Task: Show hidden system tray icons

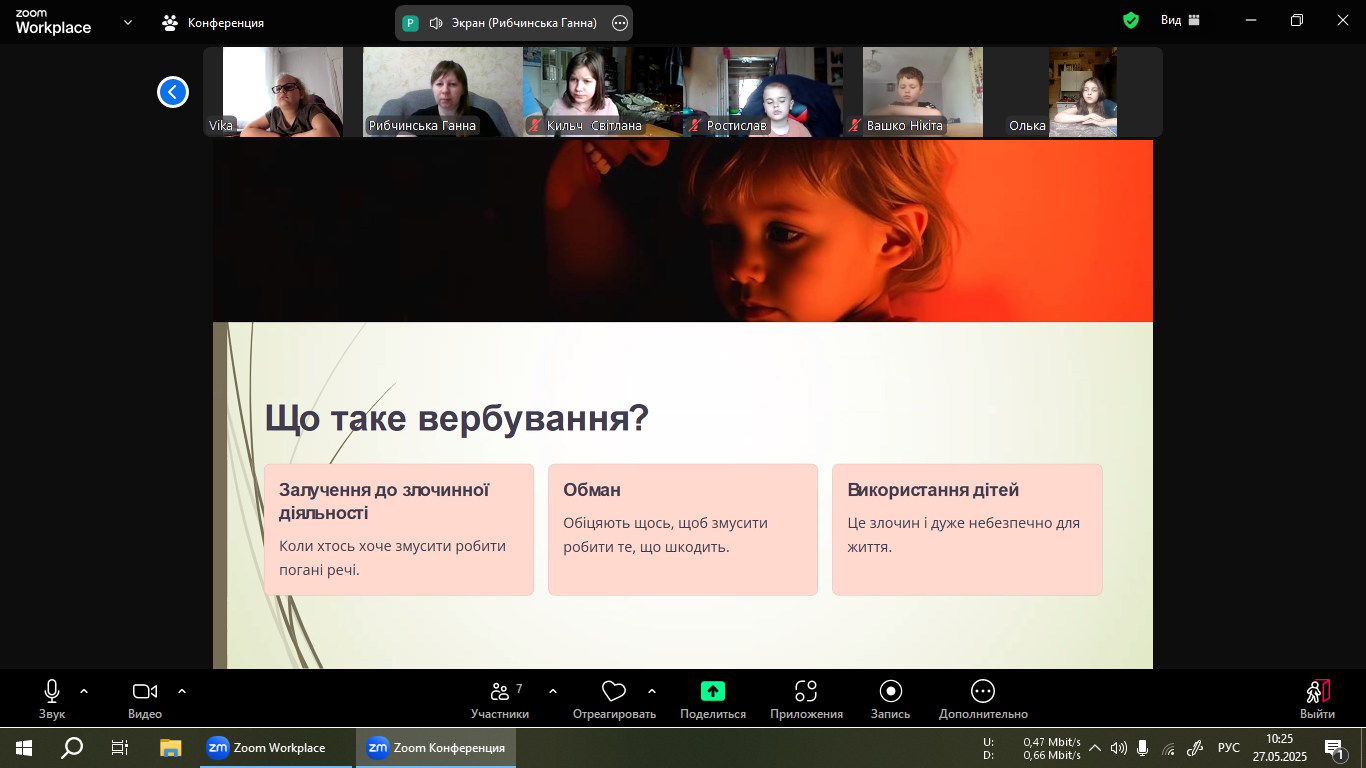Action: click(1095, 748)
